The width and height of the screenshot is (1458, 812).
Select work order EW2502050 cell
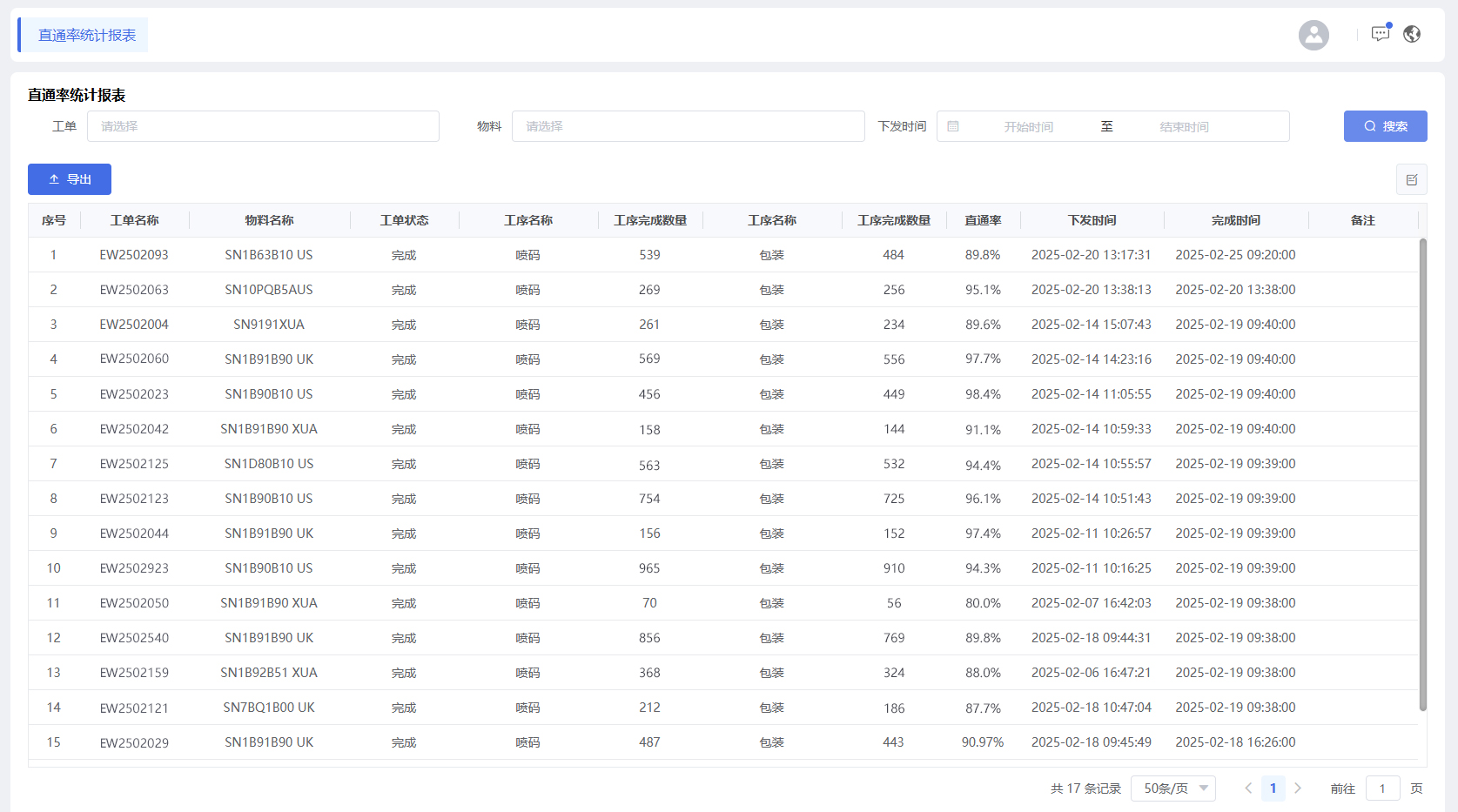coord(134,603)
